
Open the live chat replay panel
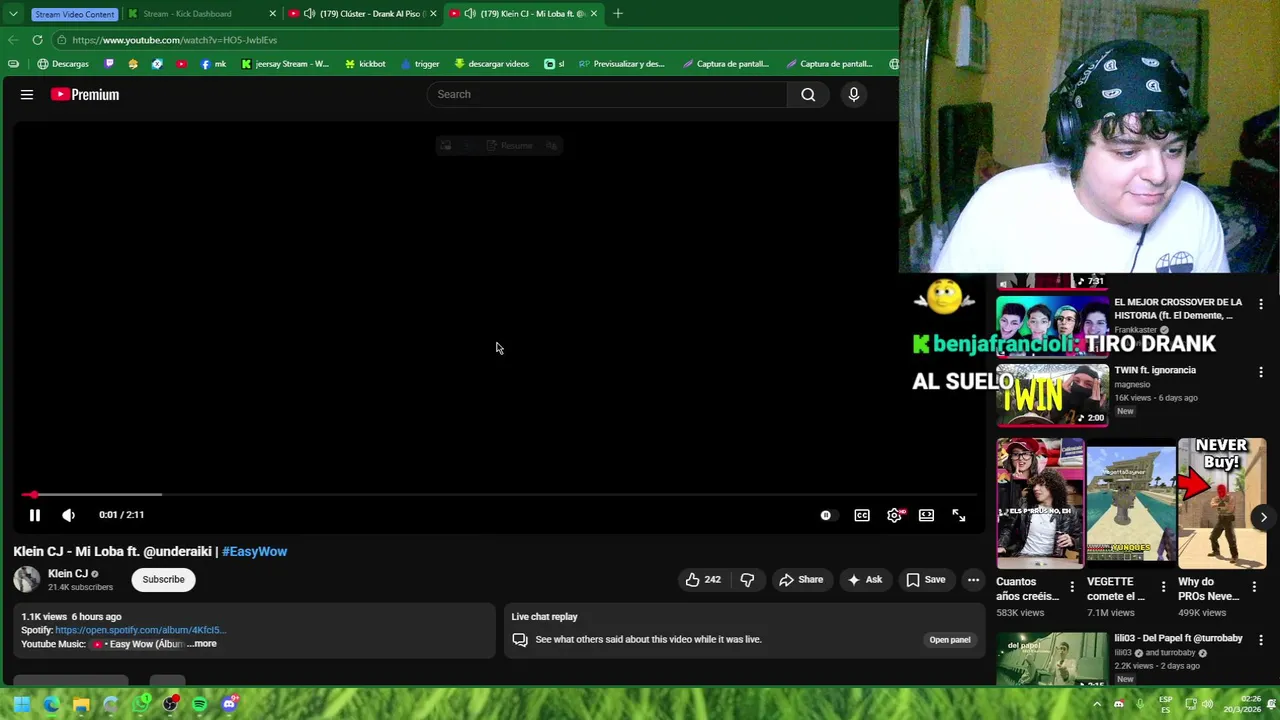(x=950, y=640)
